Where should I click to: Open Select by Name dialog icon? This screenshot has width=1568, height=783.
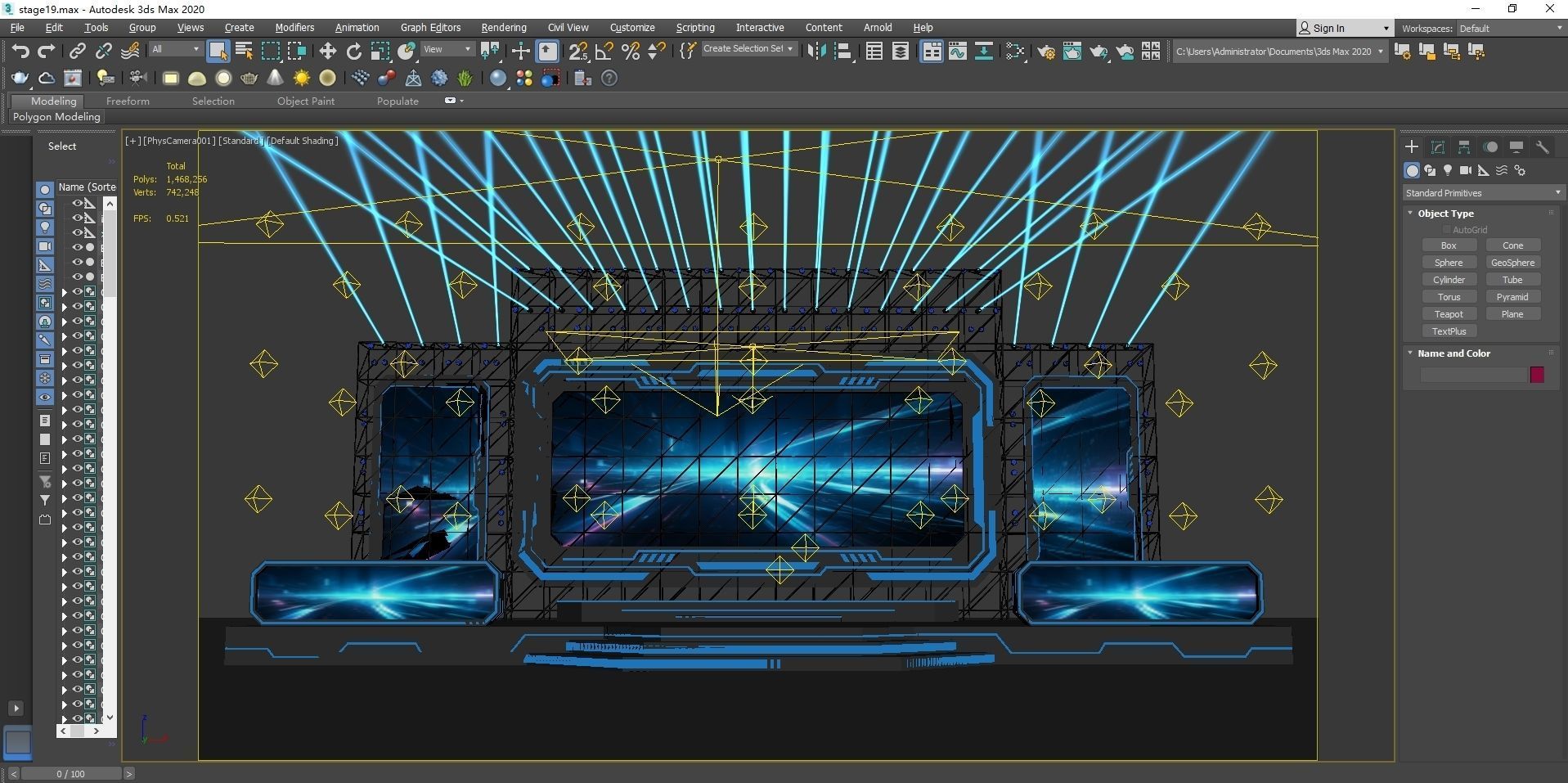coord(244,52)
